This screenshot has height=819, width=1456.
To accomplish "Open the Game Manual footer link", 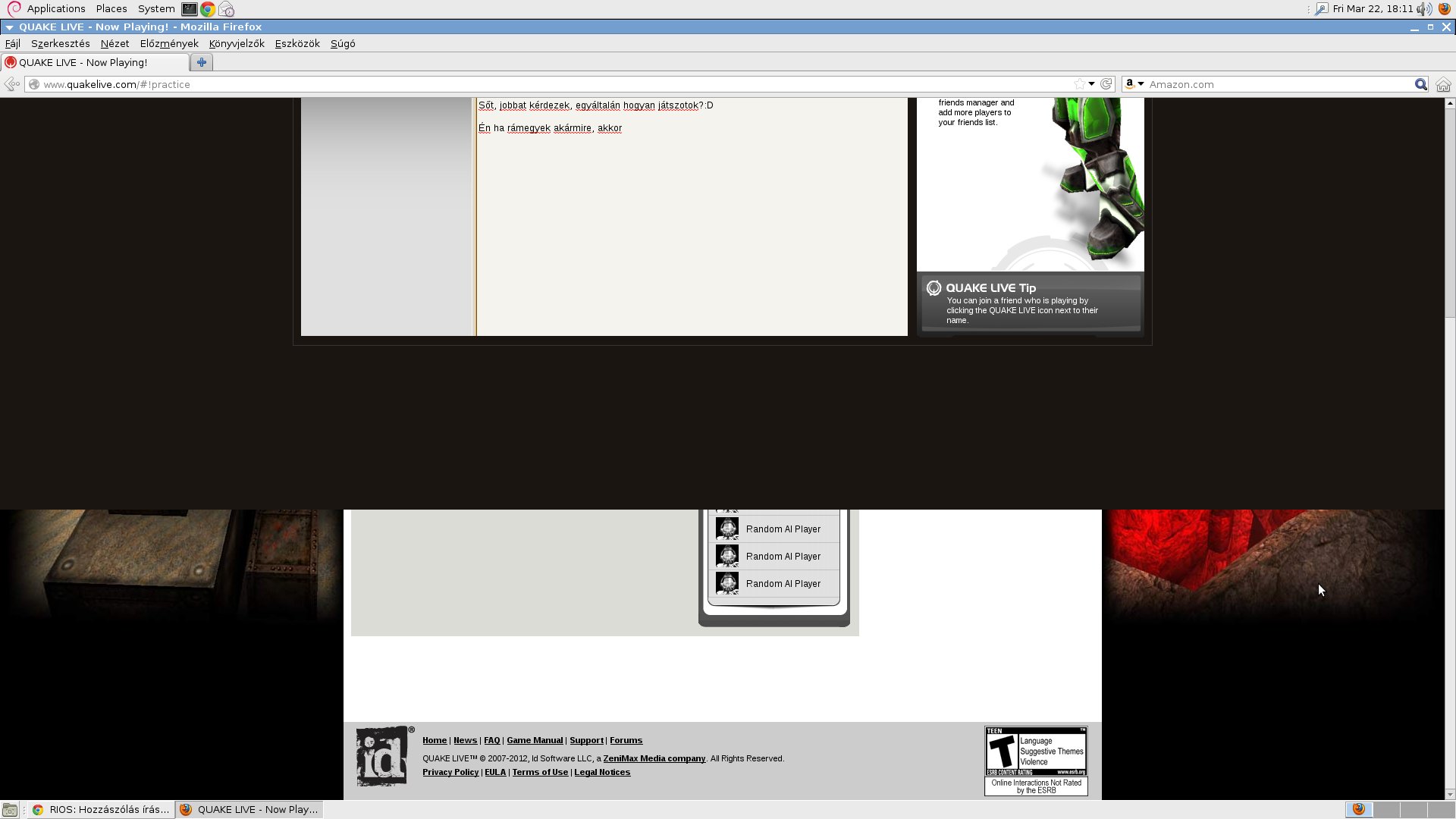I will [535, 741].
